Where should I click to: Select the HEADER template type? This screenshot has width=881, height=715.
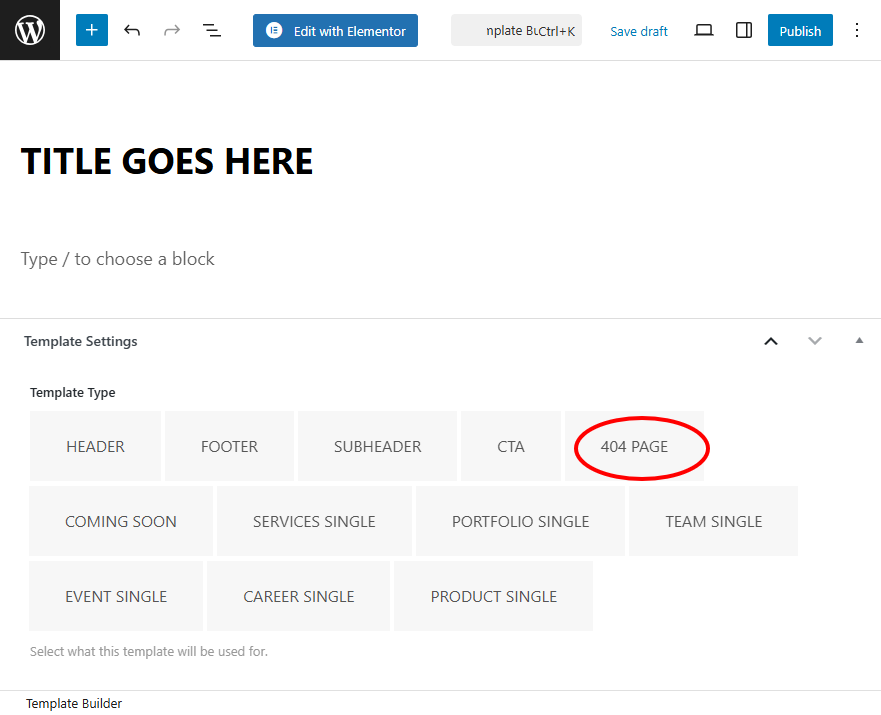coord(95,446)
